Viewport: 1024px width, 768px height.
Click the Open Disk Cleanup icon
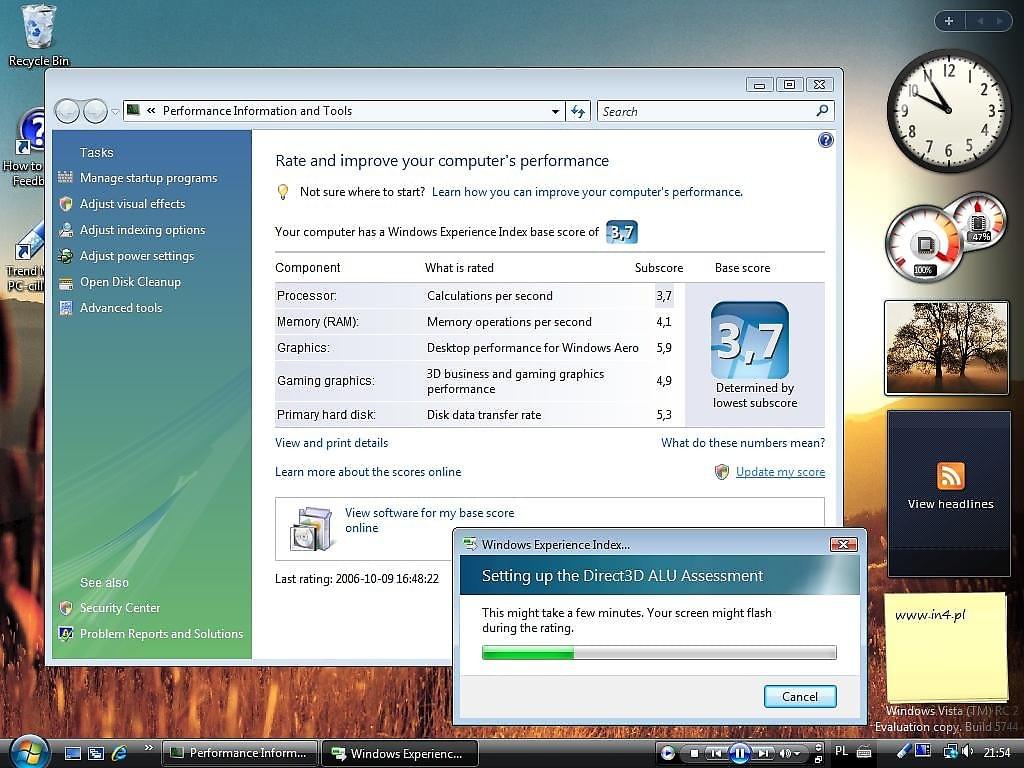(66, 282)
